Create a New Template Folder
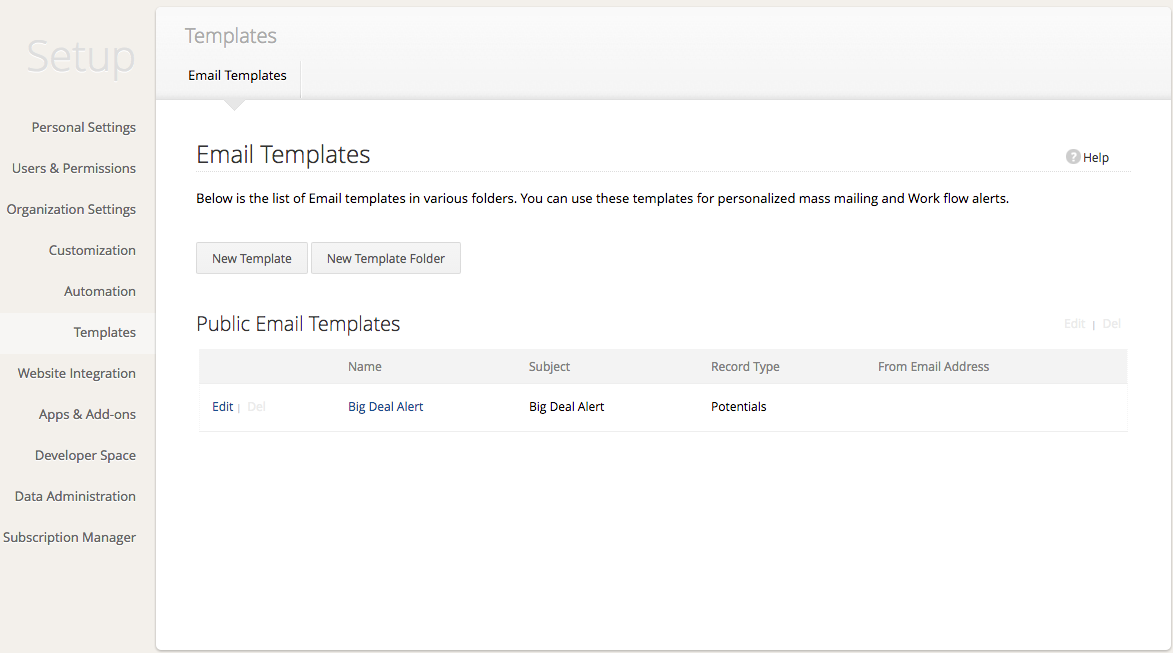The width and height of the screenshot is (1173, 653). click(386, 258)
